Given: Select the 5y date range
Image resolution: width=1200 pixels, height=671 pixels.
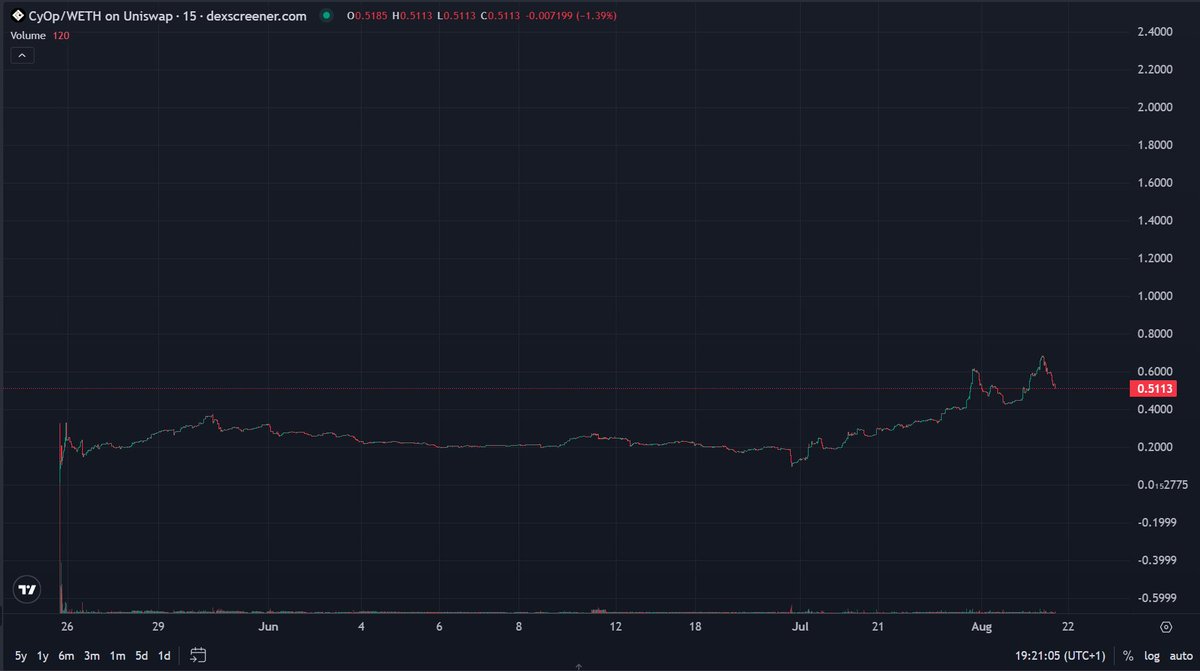Looking at the screenshot, I should pos(21,656).
